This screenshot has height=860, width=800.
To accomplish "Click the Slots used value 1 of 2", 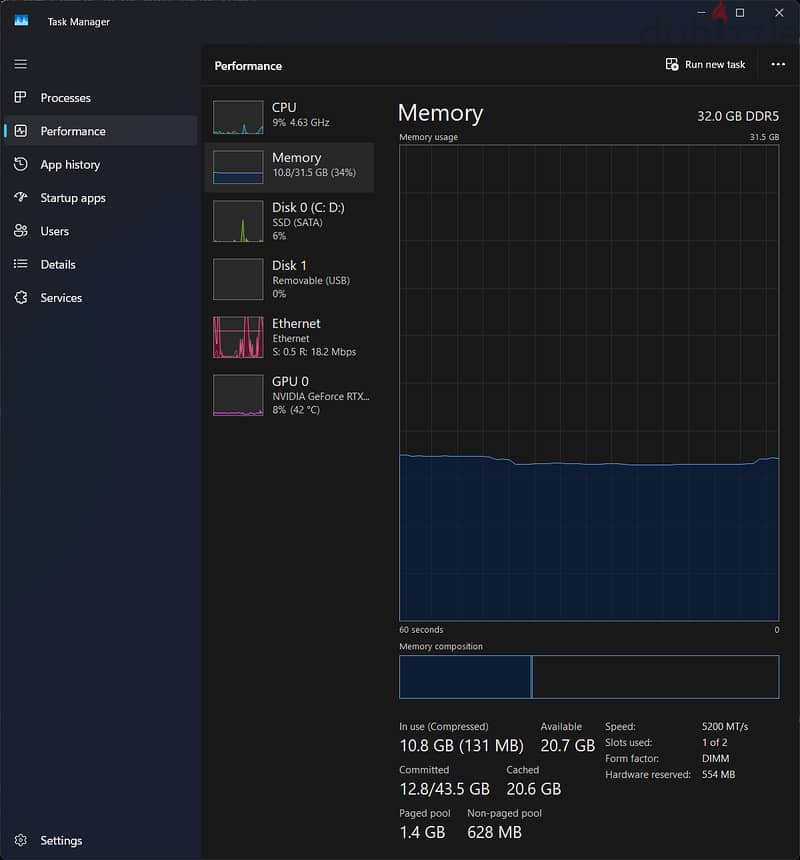I will coord(714,742).
